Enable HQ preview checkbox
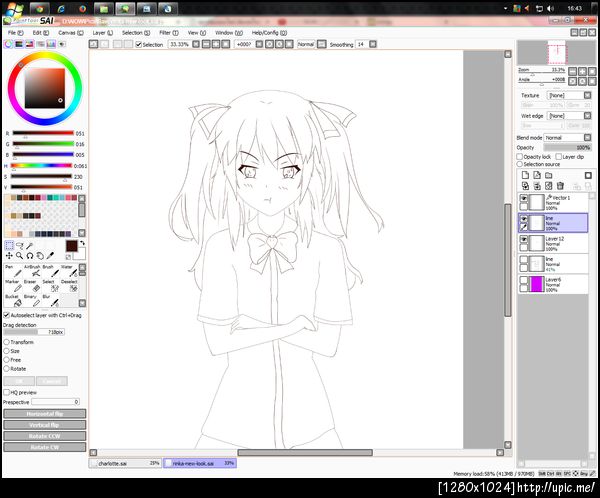Image resolution: width=600 pixels, height=498 pixels. pyautogui.click(x=7, y=392)
